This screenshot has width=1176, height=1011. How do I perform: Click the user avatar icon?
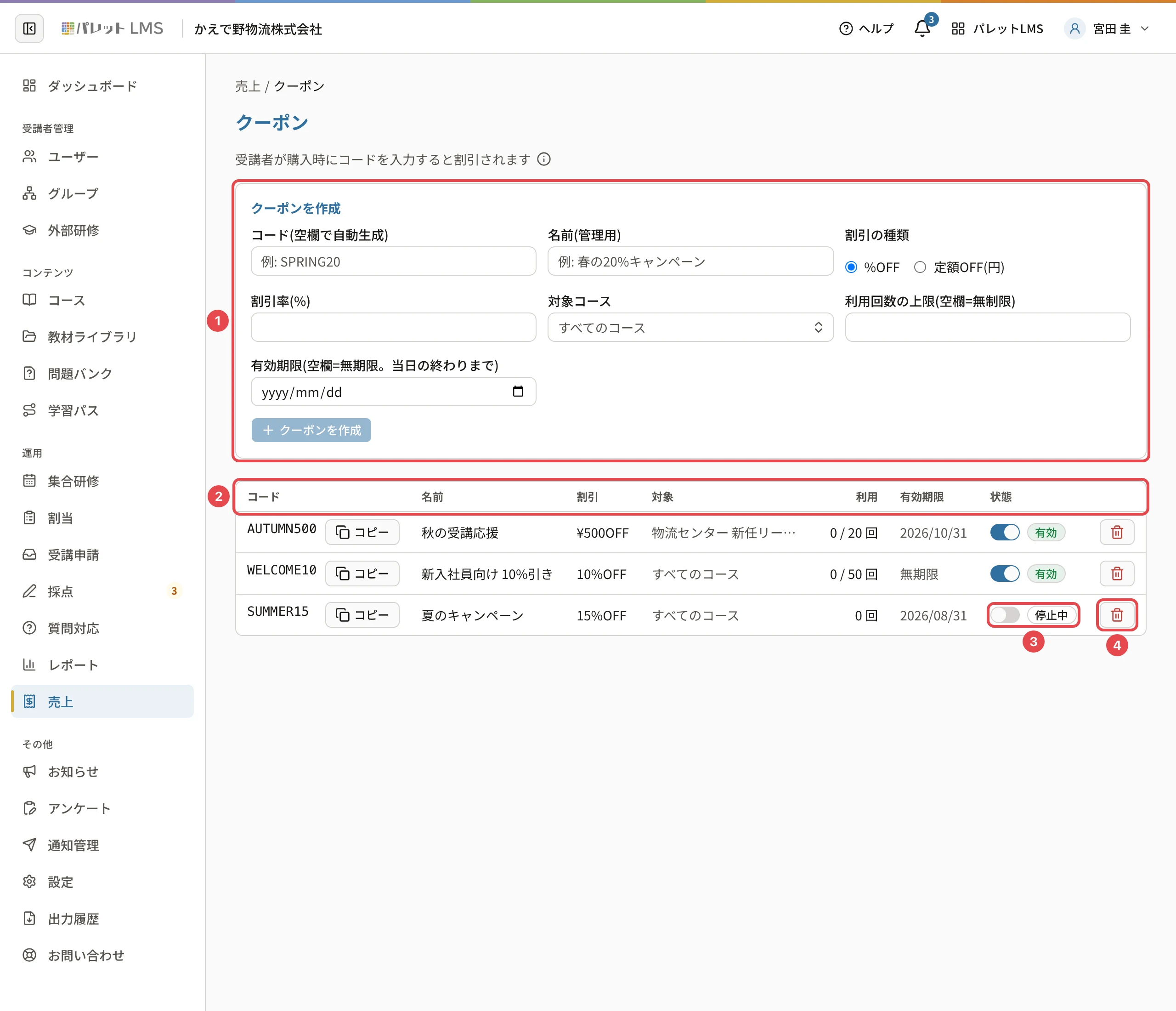point(1074,28)
